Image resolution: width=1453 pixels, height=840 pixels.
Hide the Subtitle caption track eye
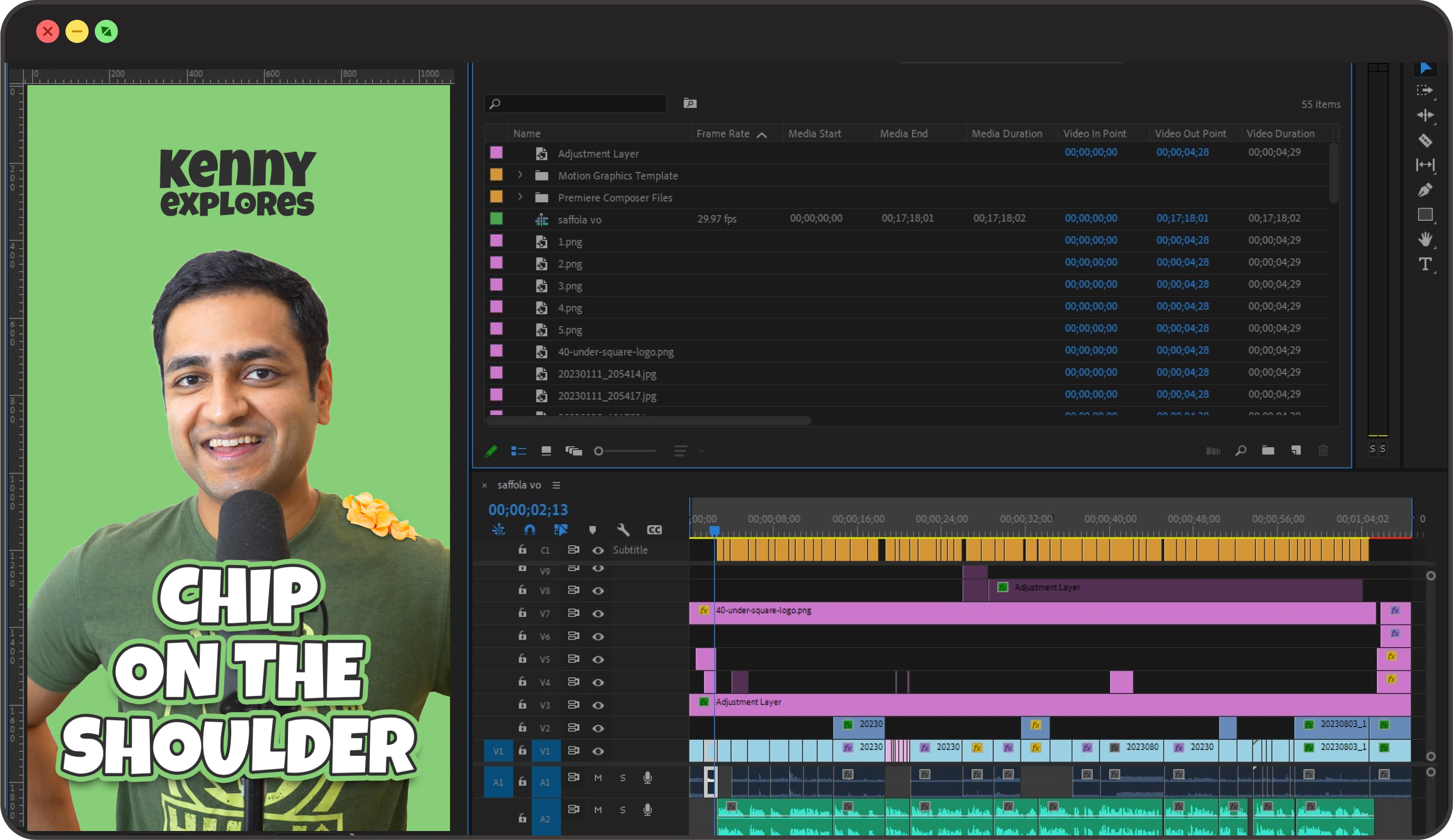pyautogui.click(x=598, y=551)
